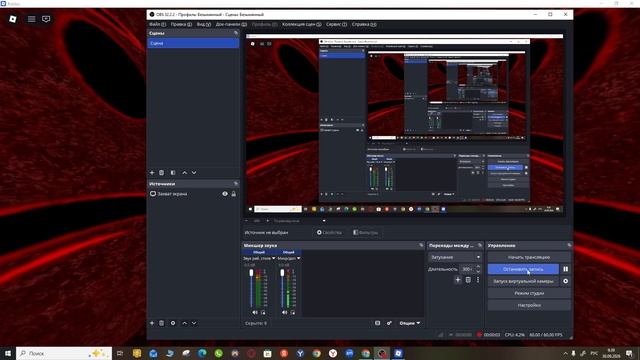
Task: Open Roblox menu icon in background window
Action: pyautogui.click(x=31, y=19)
